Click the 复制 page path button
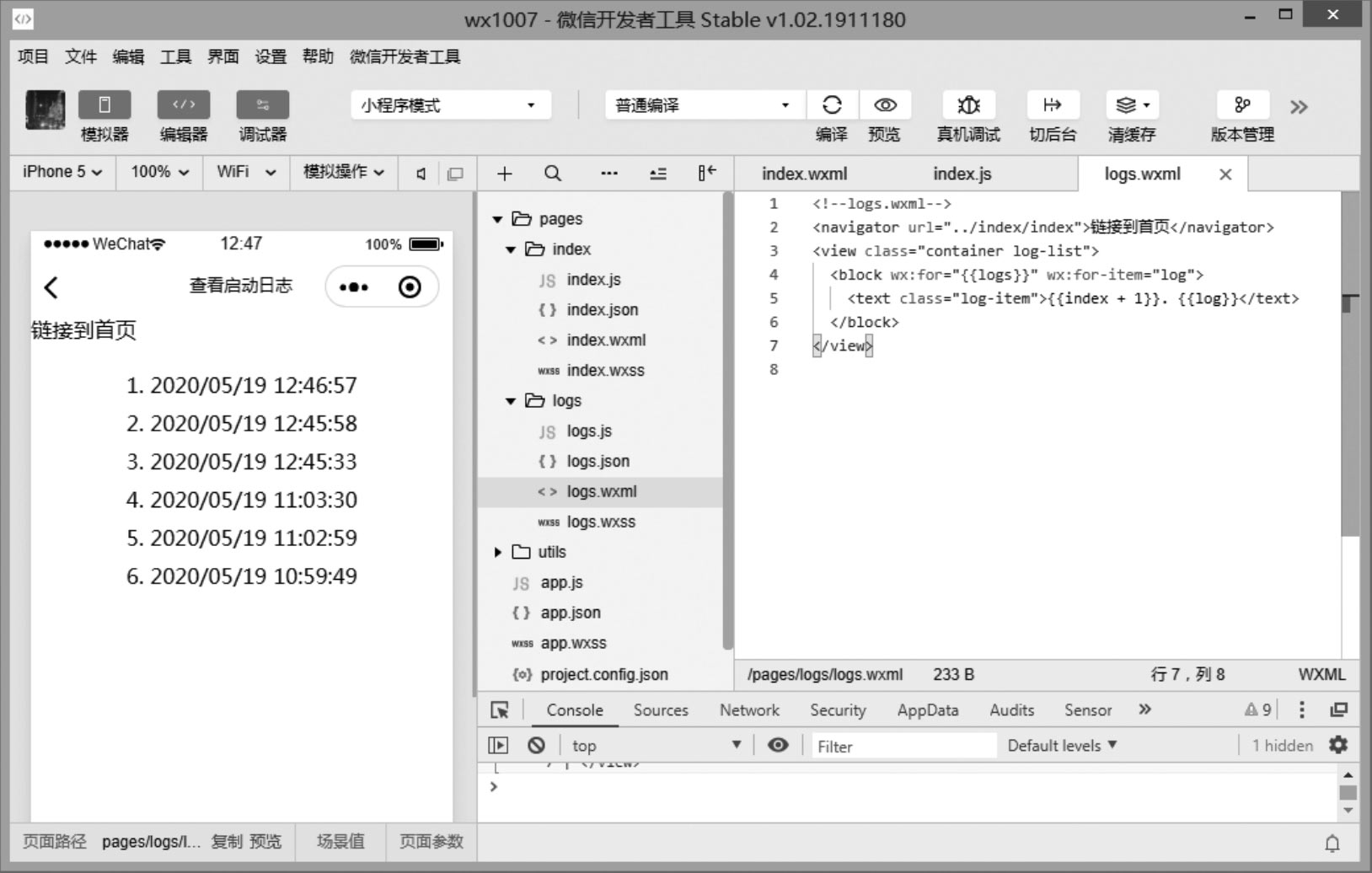The image size is (1372, 873). [226, 842]
